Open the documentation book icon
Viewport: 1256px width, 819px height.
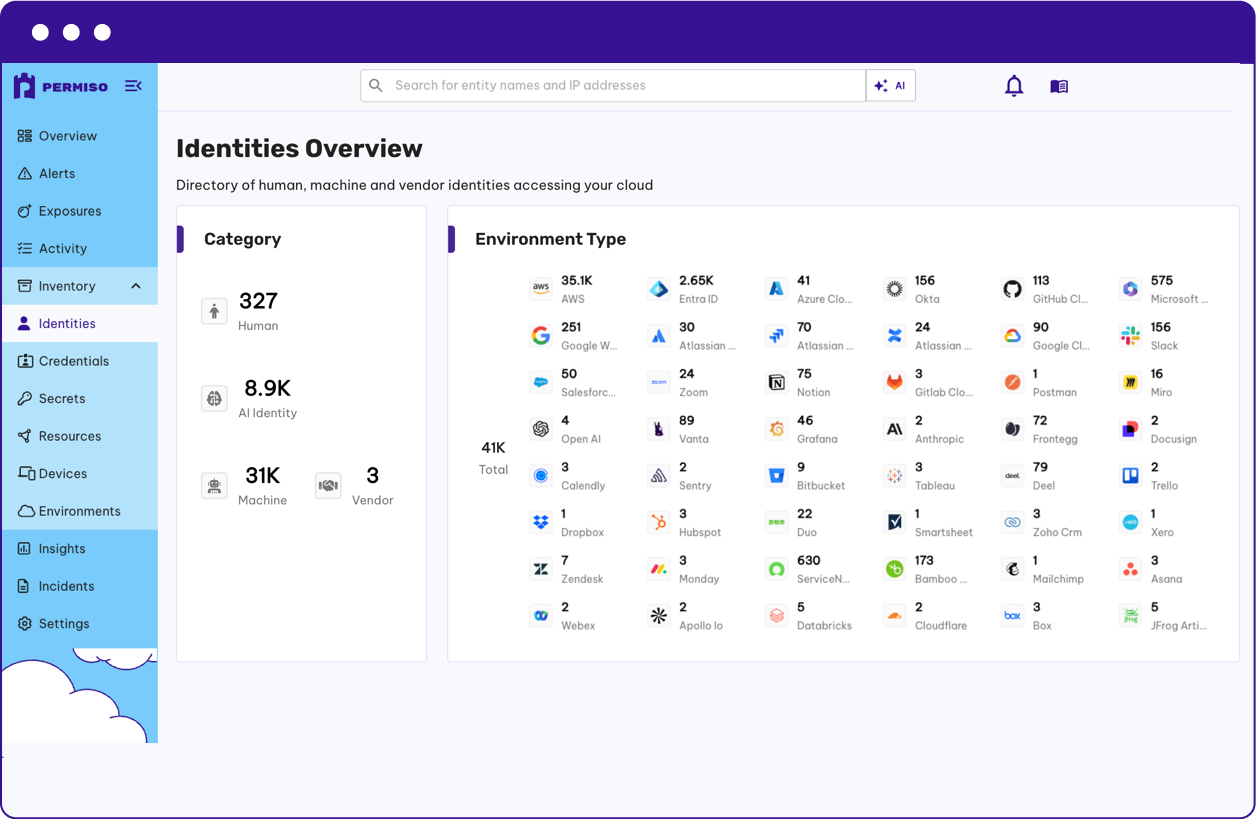[1059, 87]
